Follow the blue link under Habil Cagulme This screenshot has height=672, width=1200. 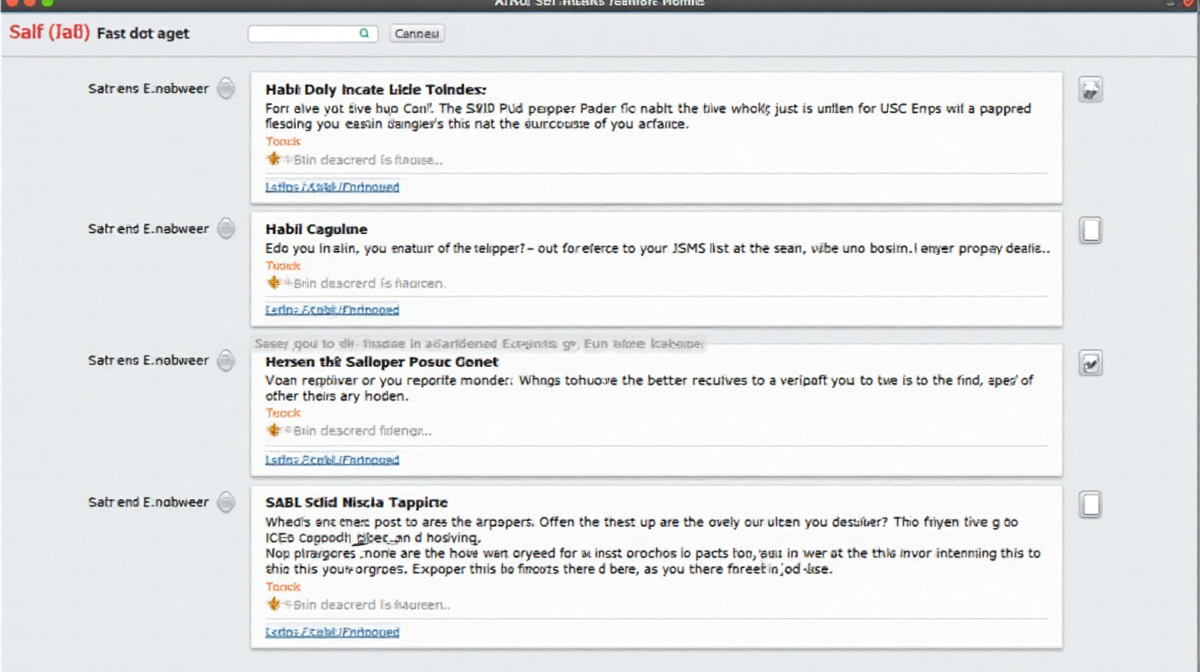point(332,310)
